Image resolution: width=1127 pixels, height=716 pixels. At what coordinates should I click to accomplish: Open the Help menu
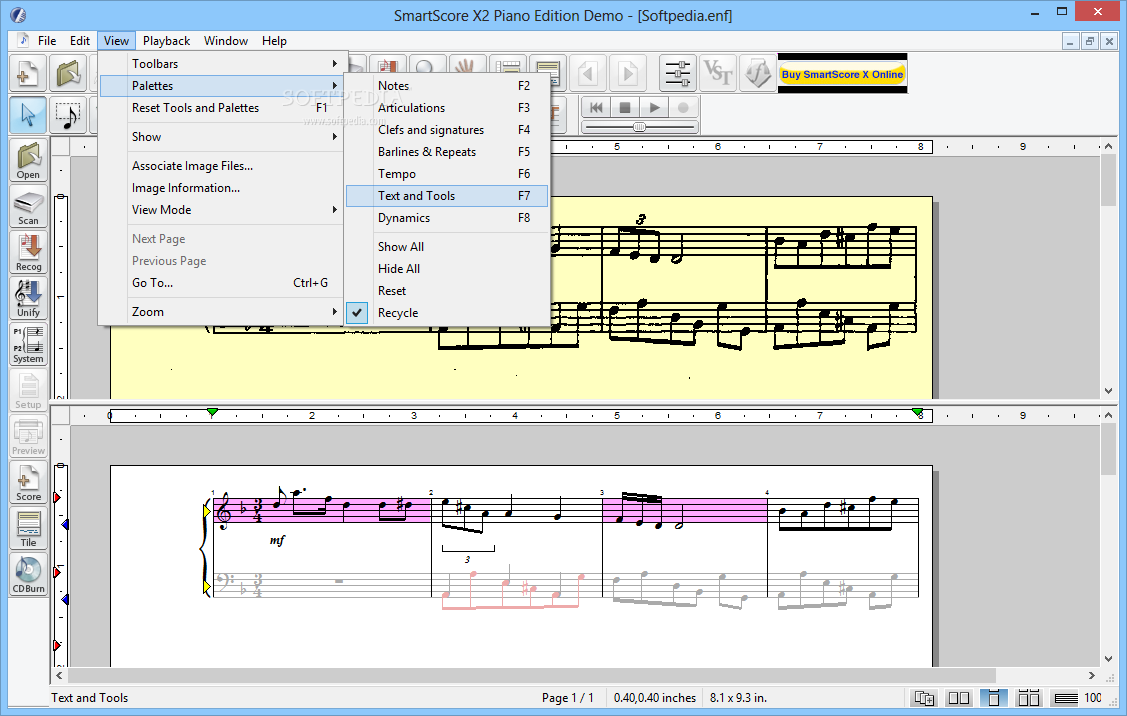(x=274, y=41)
